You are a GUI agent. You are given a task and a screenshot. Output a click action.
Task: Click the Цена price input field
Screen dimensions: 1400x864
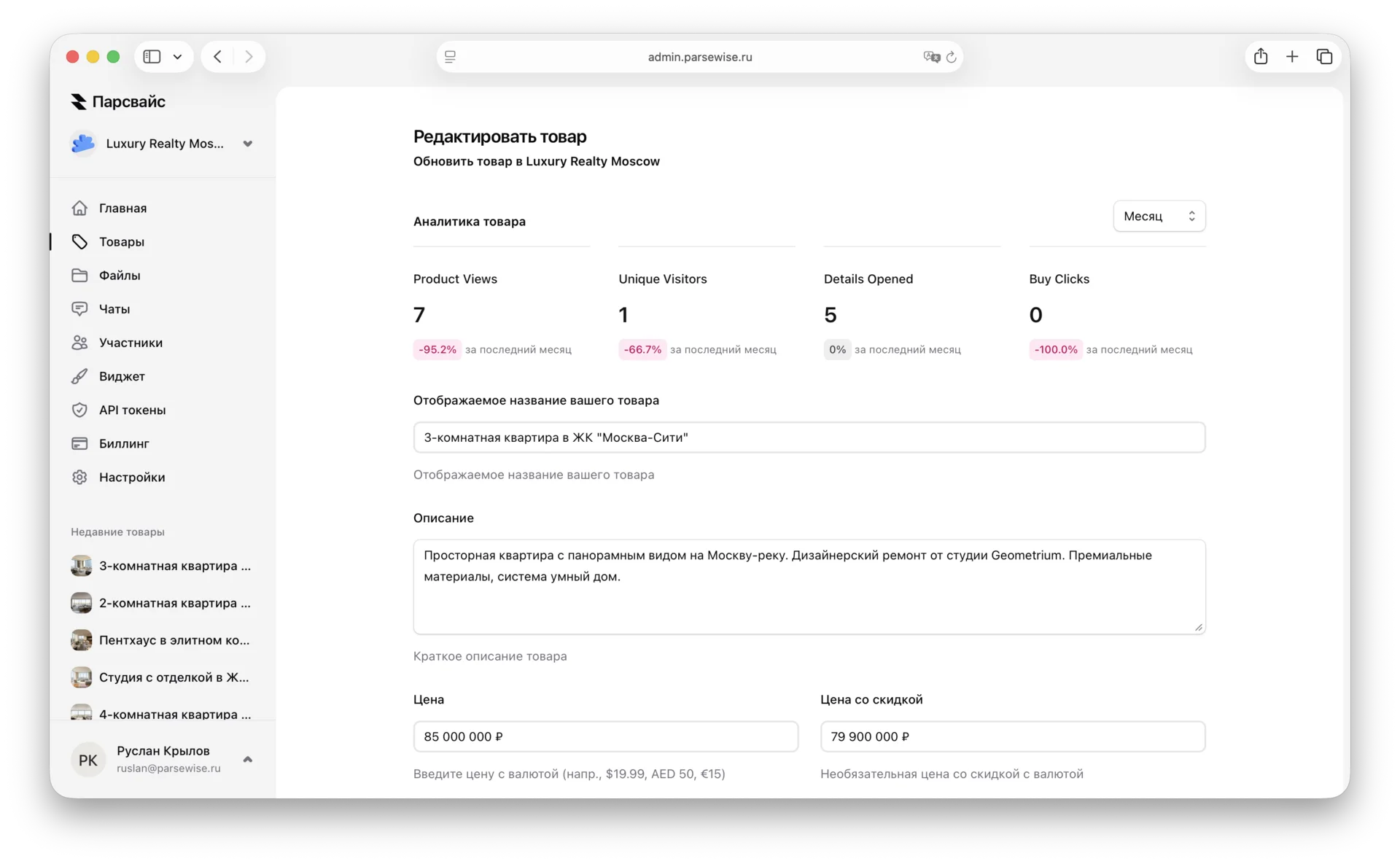pyautogui.click(x=605, y=736)
